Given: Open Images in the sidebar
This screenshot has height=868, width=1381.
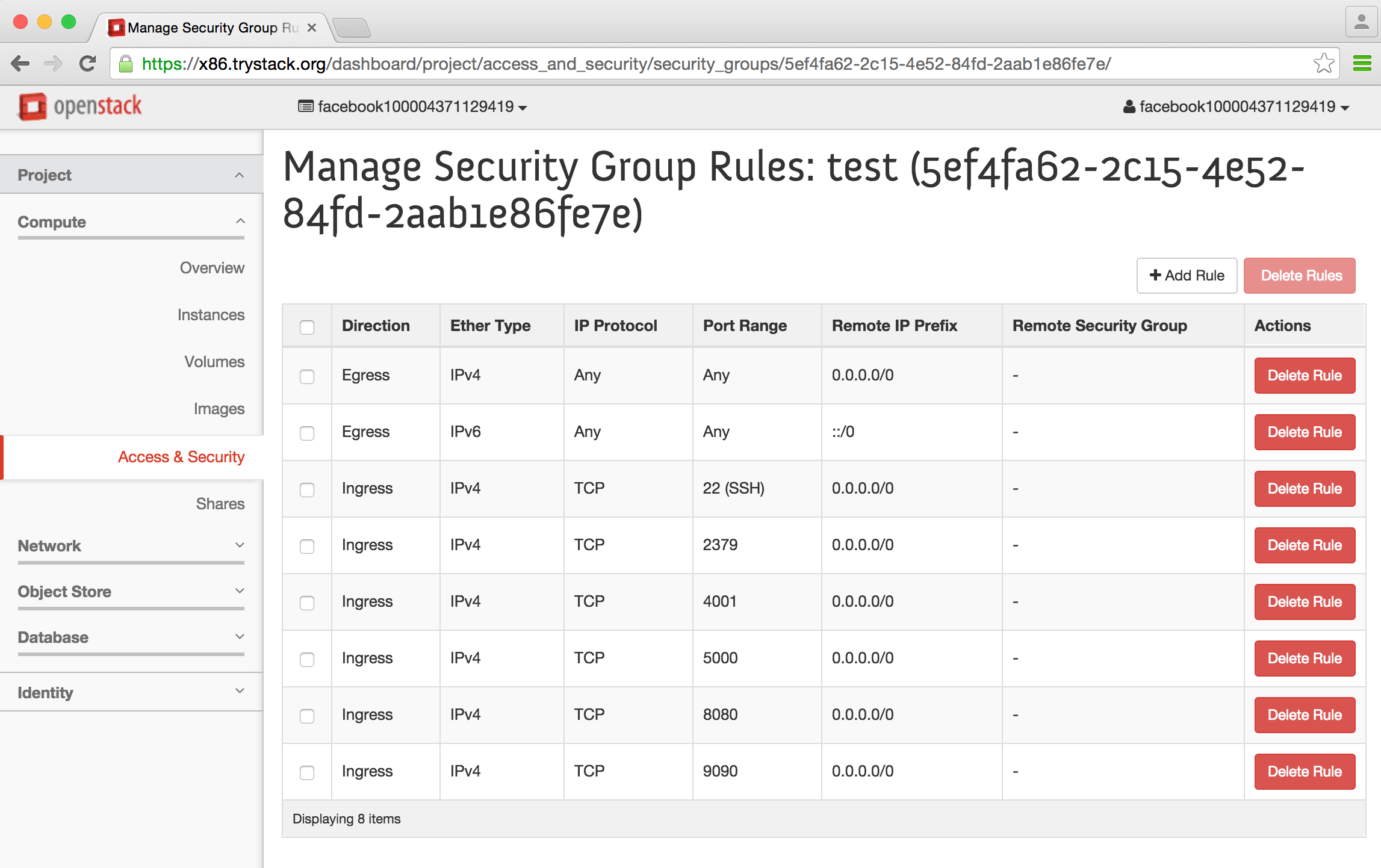Looking at the screenshot, I should (219, 409).
